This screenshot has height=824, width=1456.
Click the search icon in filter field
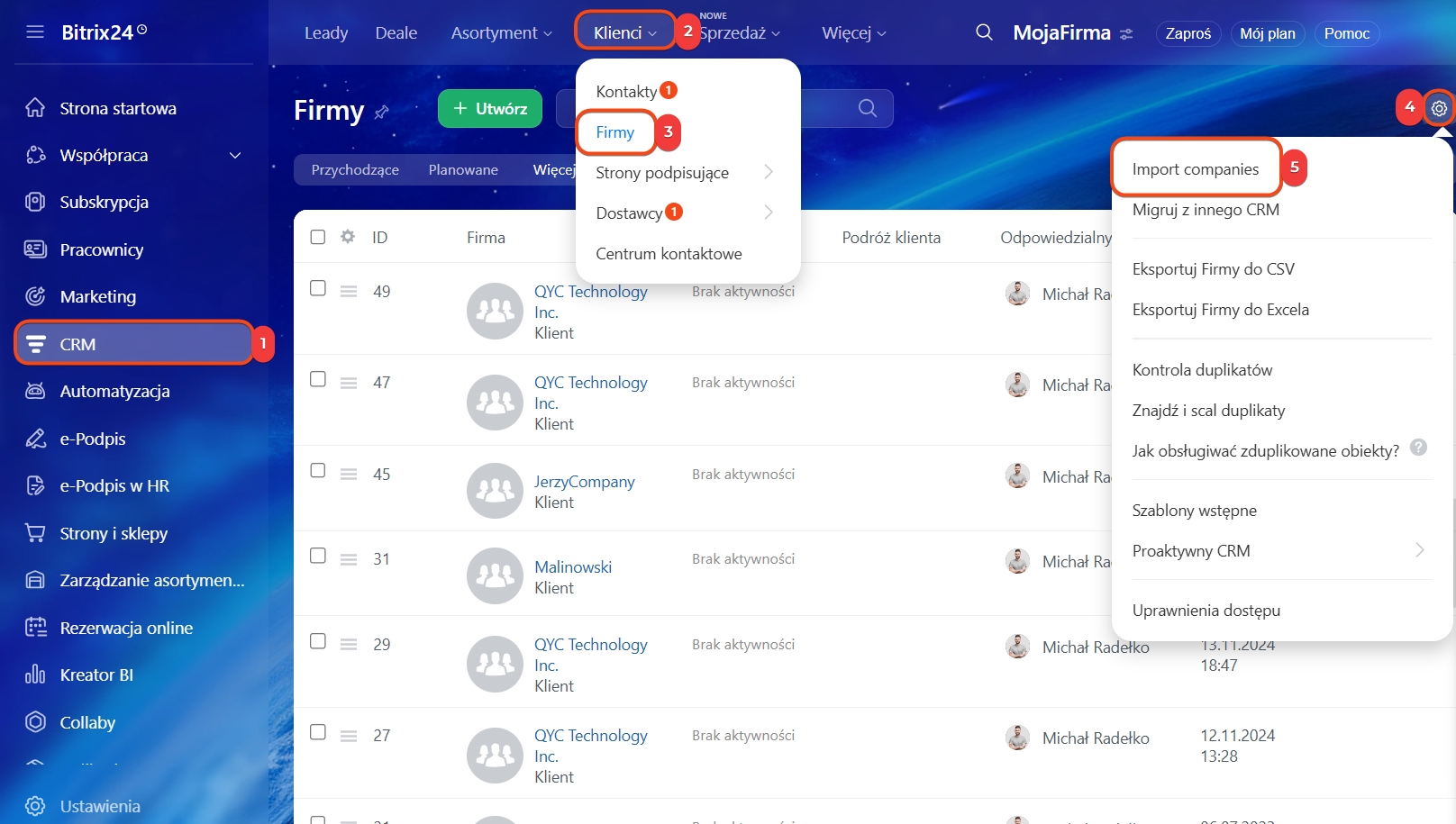pyautogui.click(x=867, y=108)
